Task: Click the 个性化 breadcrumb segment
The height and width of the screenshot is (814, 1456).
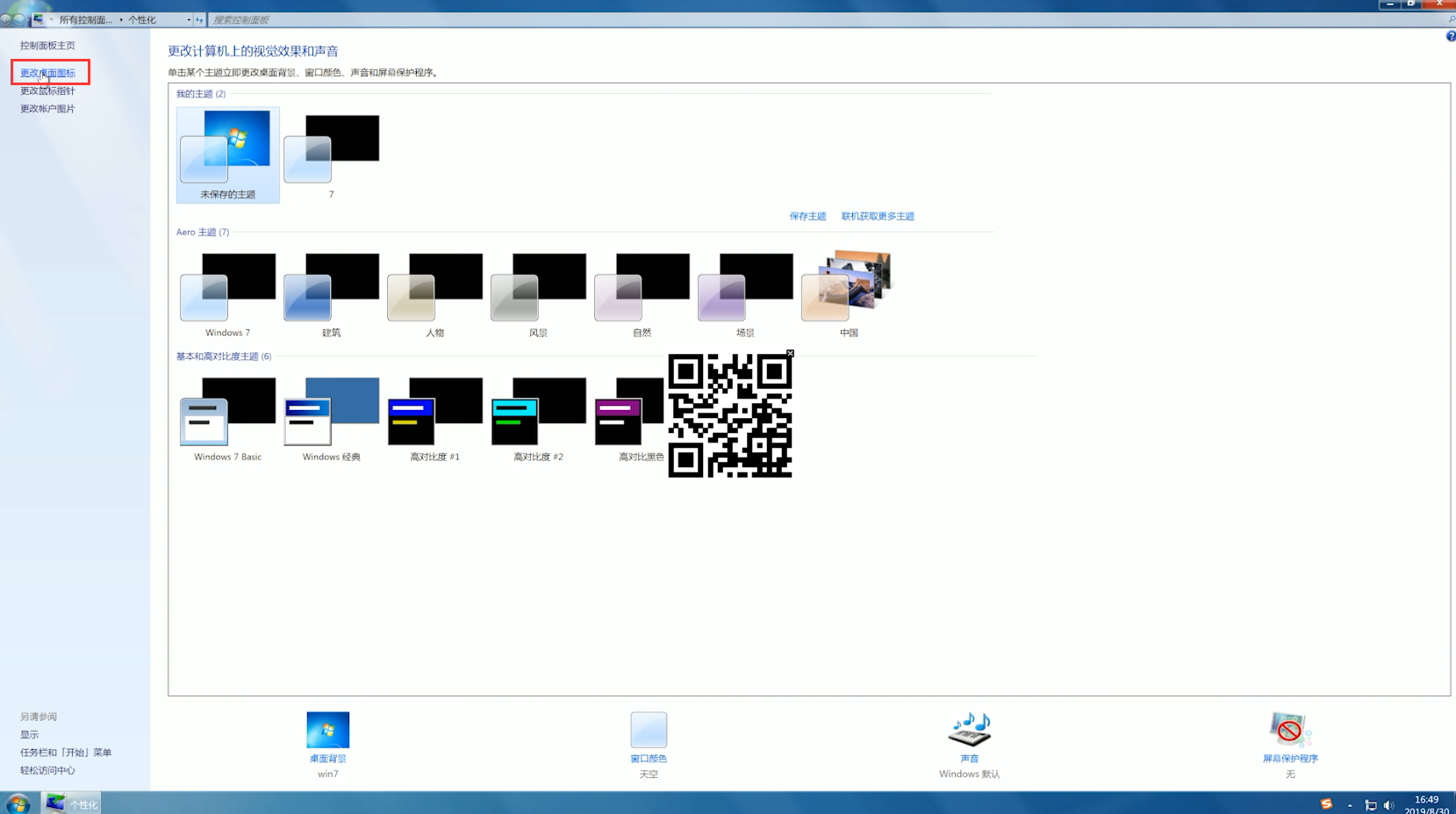Action: point(142,19)
